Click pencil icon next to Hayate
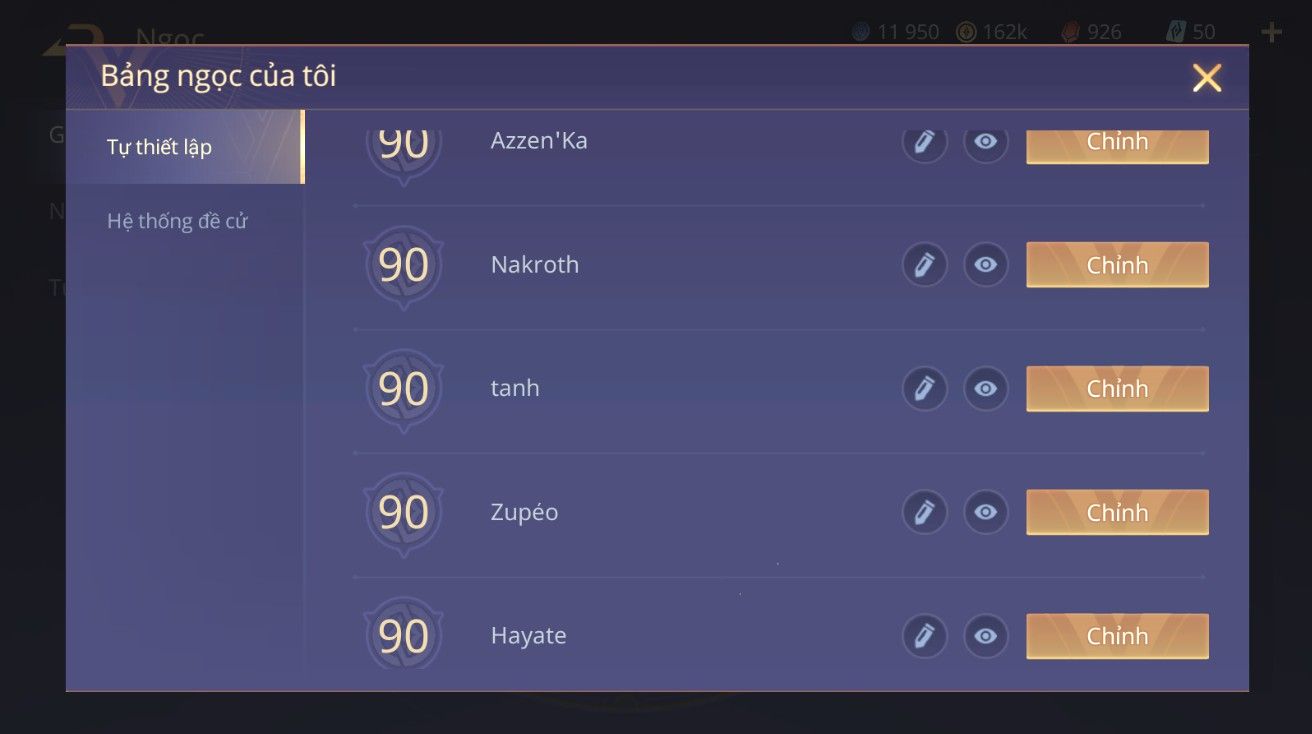This screenshot has height=734, width=1312. pos(924,636)
